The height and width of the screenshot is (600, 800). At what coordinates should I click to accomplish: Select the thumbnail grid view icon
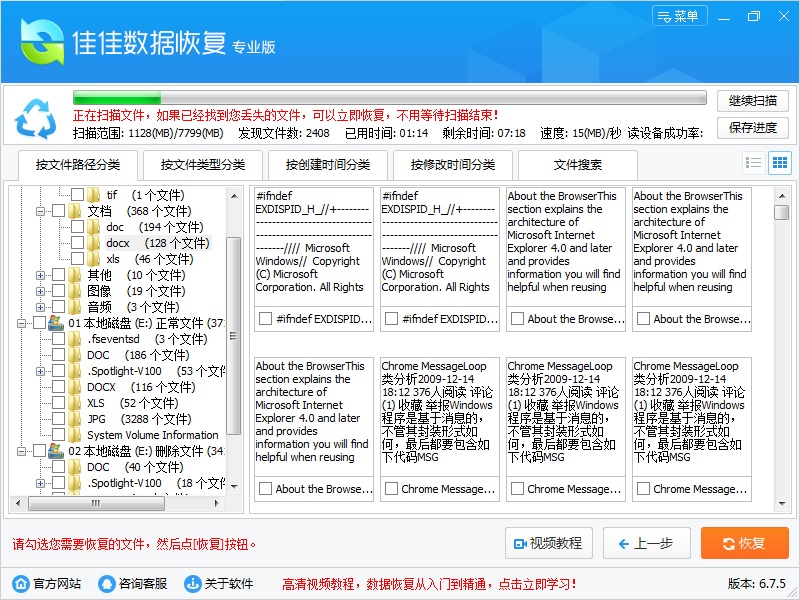pyautogui.click(x=779, y=163)
